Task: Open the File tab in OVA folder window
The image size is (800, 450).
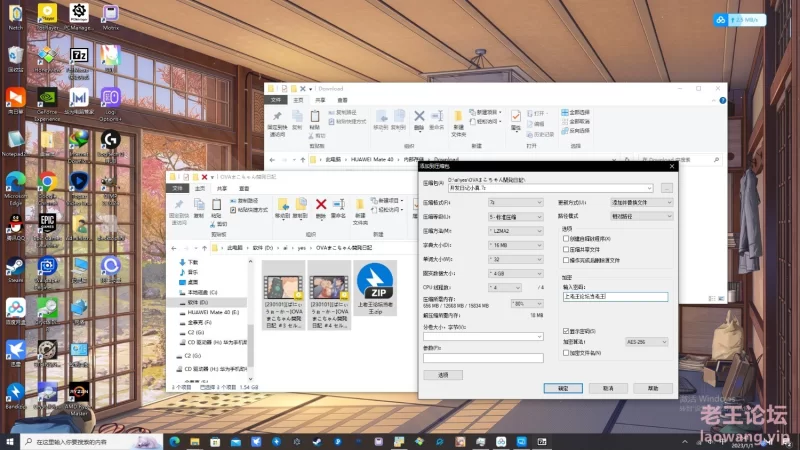Action: tap(177, 188)
